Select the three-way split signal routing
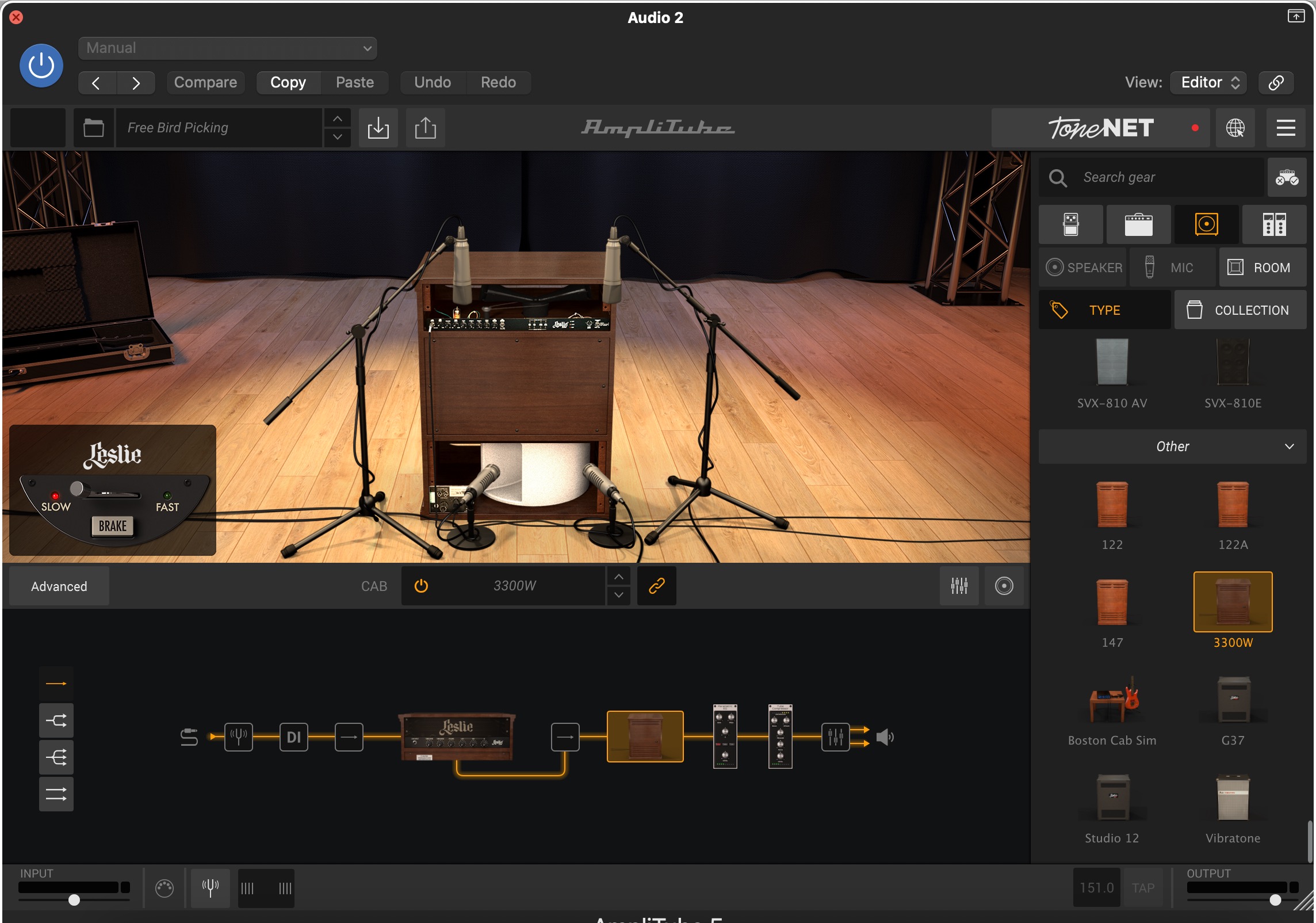The image size is (1316, 923). click(x=56, y=757)
